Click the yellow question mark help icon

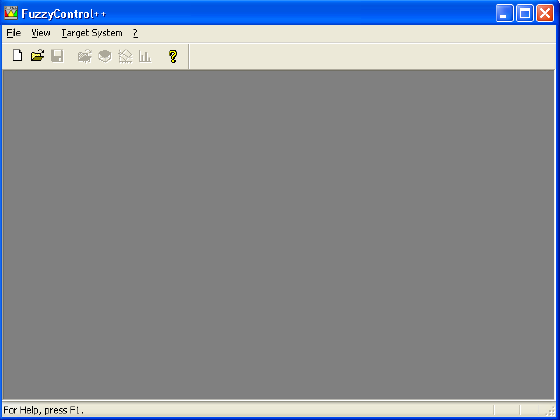[x=173, y=56]
